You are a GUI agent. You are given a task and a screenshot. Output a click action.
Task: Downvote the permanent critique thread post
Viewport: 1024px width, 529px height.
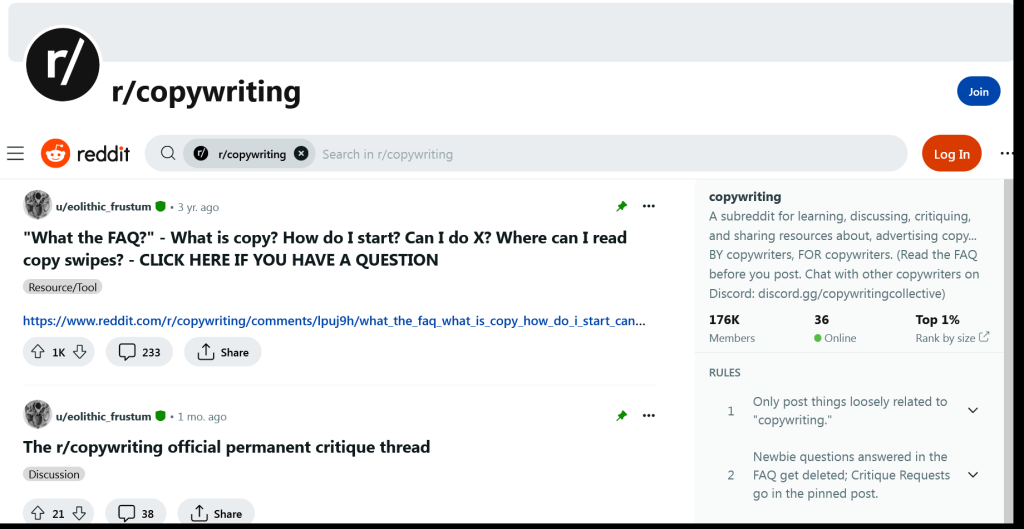click(x=78, y=514)
